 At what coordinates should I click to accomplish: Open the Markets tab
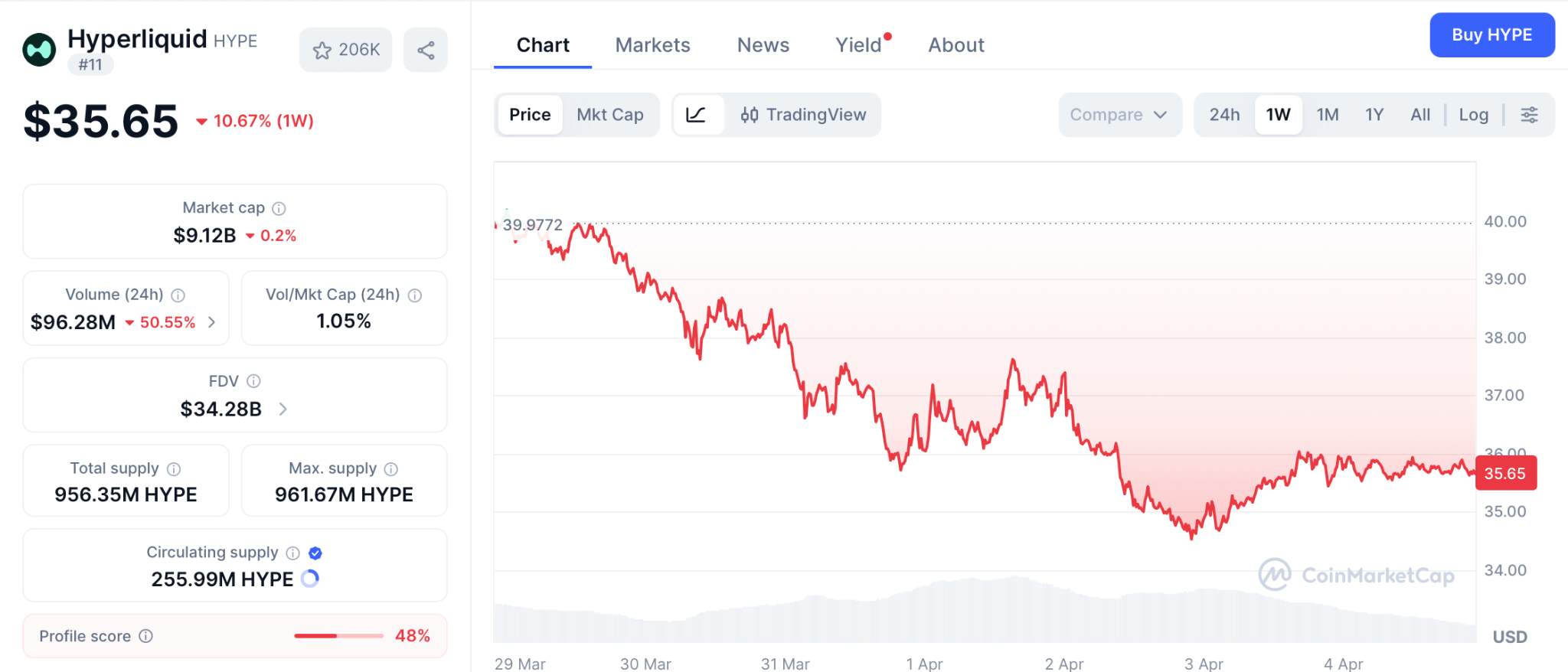tap(652, 45)
